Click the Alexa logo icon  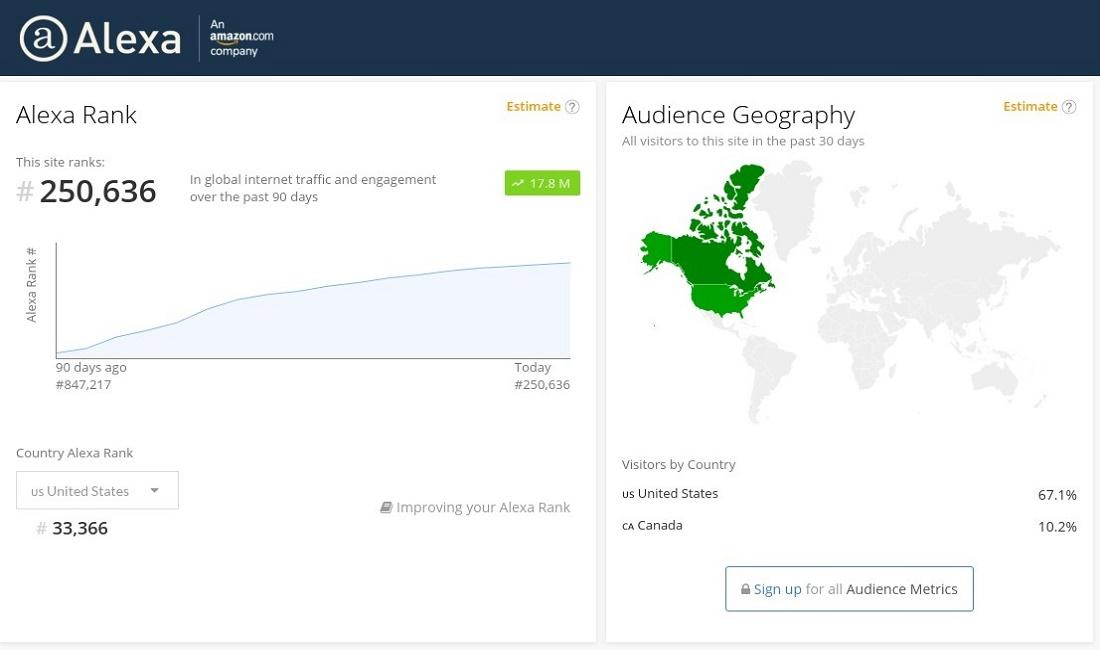click(x=44, y=38)
